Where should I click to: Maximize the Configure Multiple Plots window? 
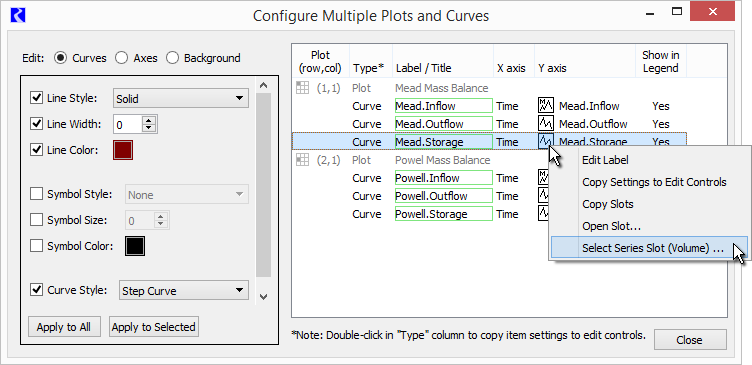677,11
